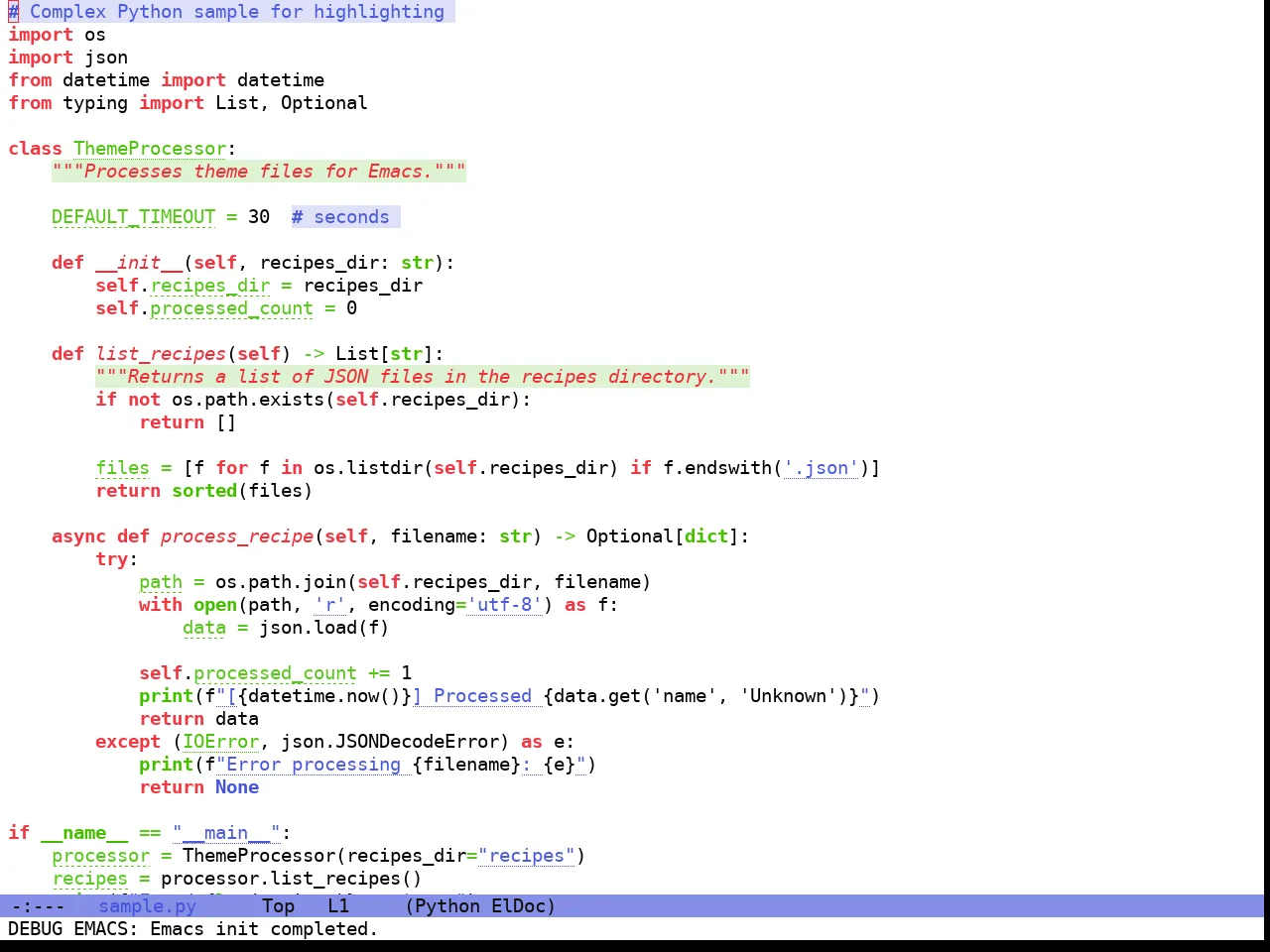This screenshot has width=1270, height=952.
Task: Click 'self.recipes_dir = recipes_dir' assignment line
Action: (x=259, y=286)
